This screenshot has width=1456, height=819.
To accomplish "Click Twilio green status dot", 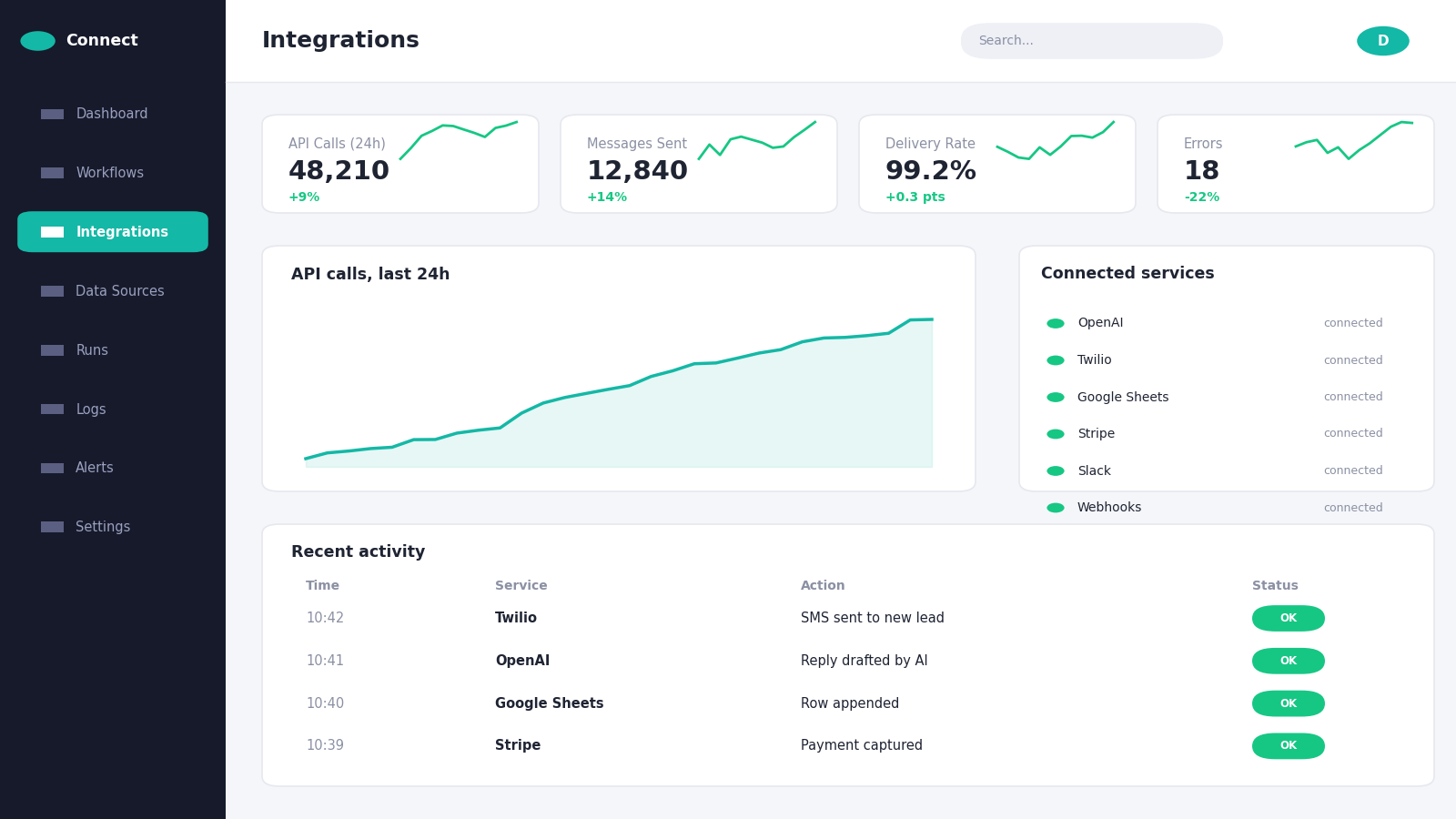I will [1056, 360].
